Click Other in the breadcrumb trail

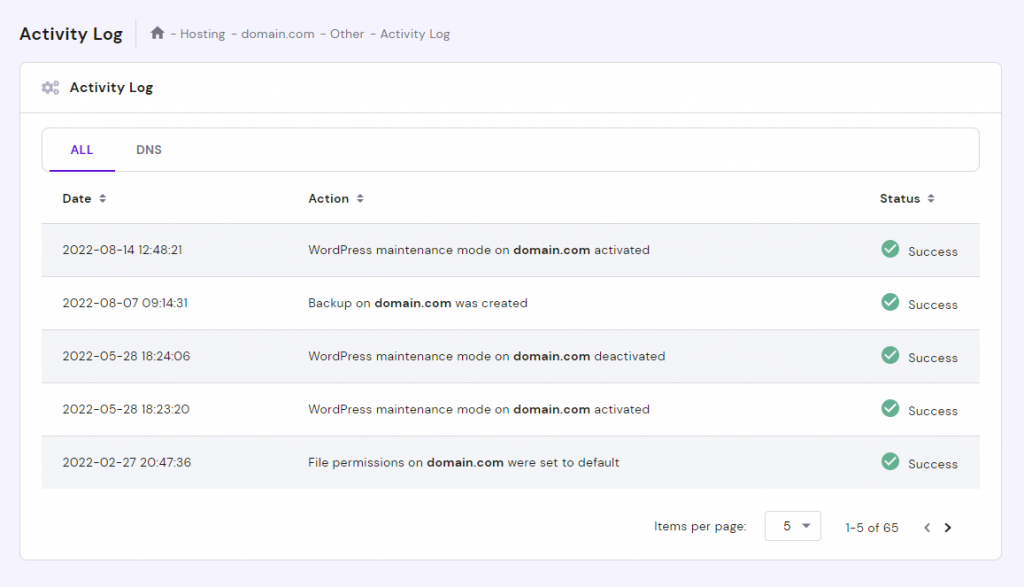click(347, 33)
